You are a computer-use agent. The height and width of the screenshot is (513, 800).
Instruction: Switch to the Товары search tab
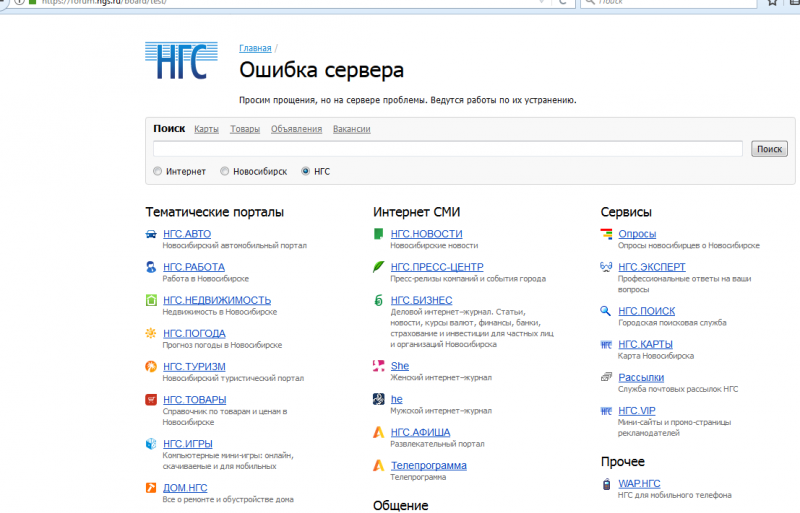pyautogui.click(x=245, y=129)
